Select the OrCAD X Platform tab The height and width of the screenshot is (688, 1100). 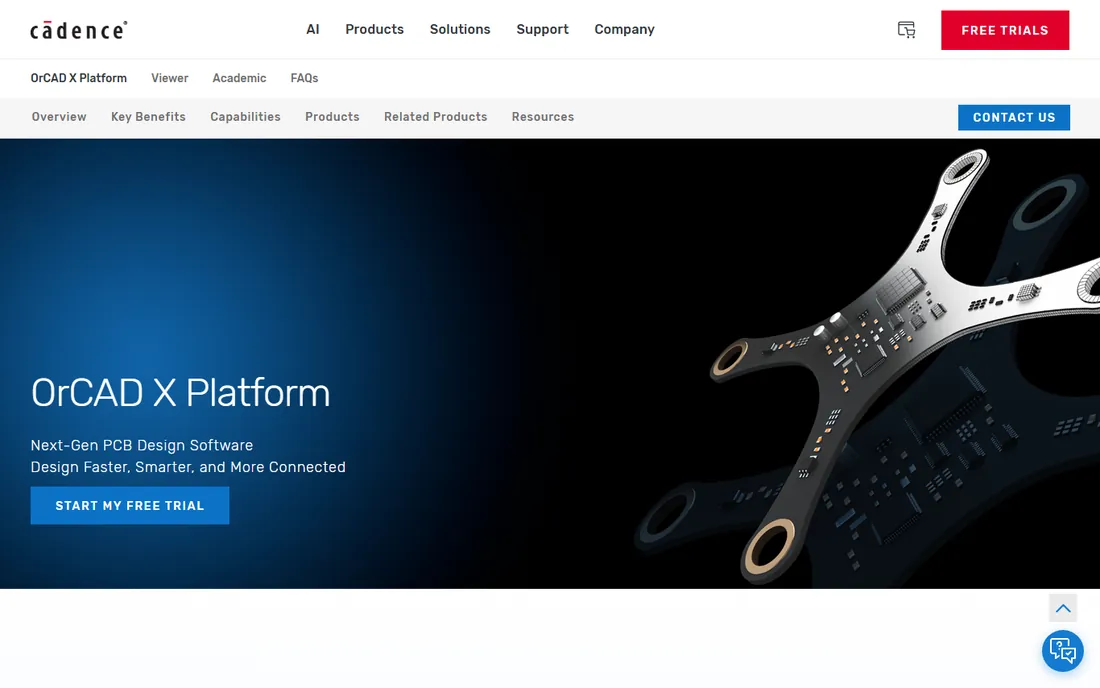[79, 78]
